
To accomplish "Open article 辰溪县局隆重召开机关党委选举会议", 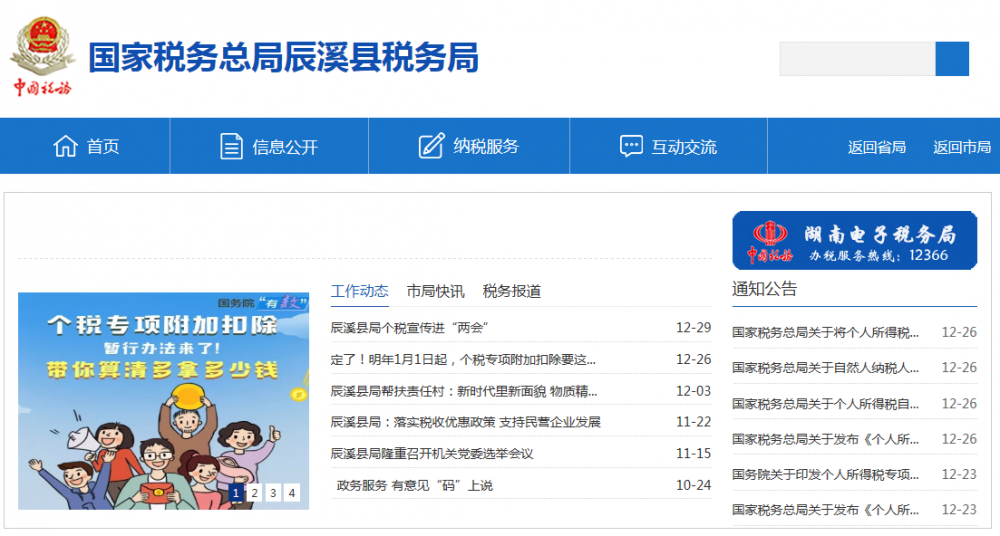I will (432, 454).
